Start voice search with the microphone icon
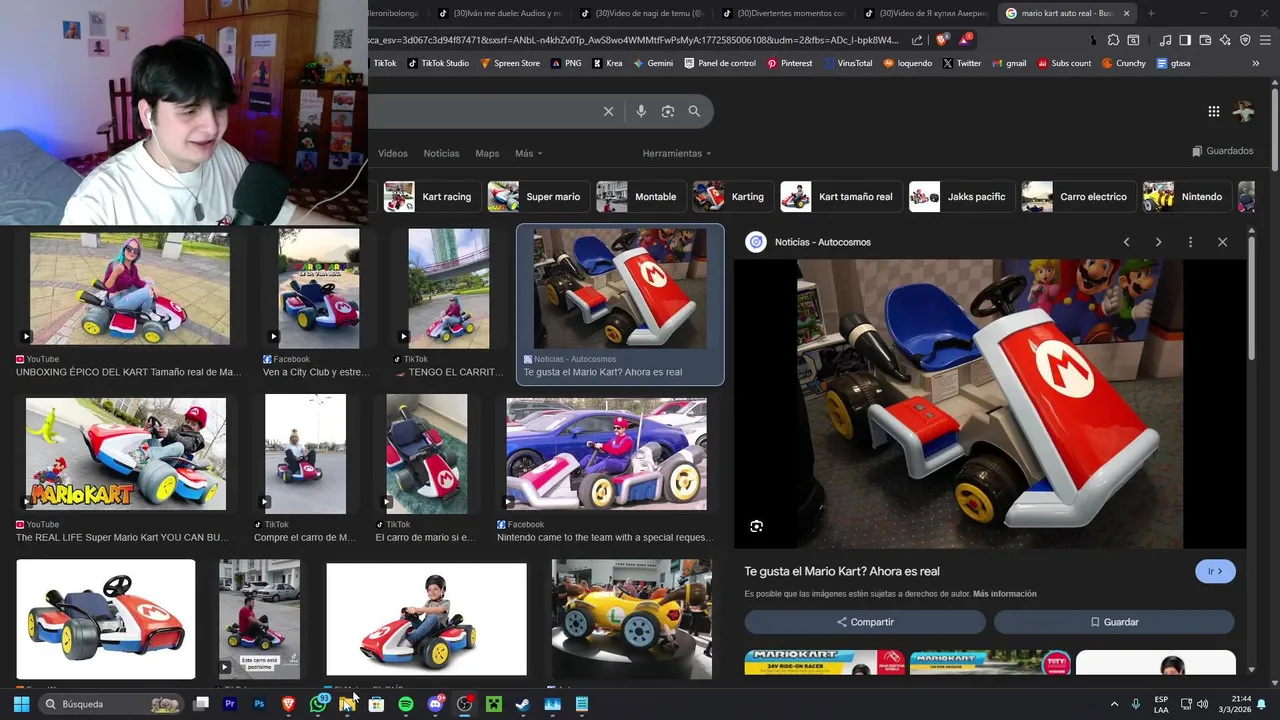This screenshot has width=1280, height=720. click(x=641, y=112)
